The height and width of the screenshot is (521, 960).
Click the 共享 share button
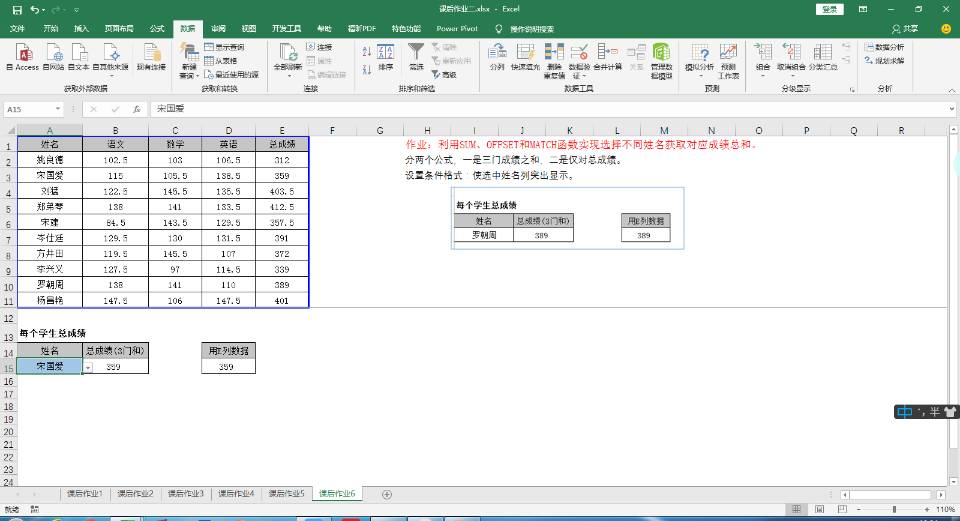[906, 29]
